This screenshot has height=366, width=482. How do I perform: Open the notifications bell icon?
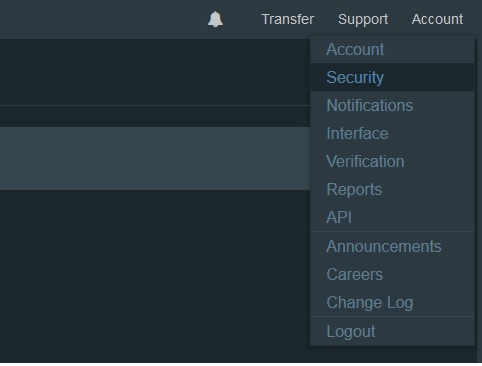coord(215,19)
